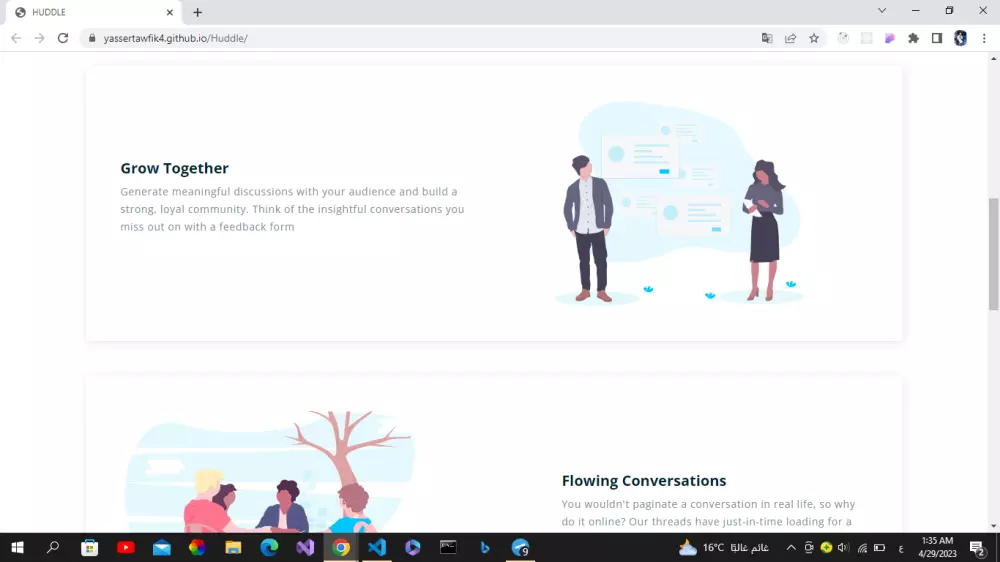1000x562 pixels.
Task: Open Windows taskbar search
Action: tap(53, 547)
